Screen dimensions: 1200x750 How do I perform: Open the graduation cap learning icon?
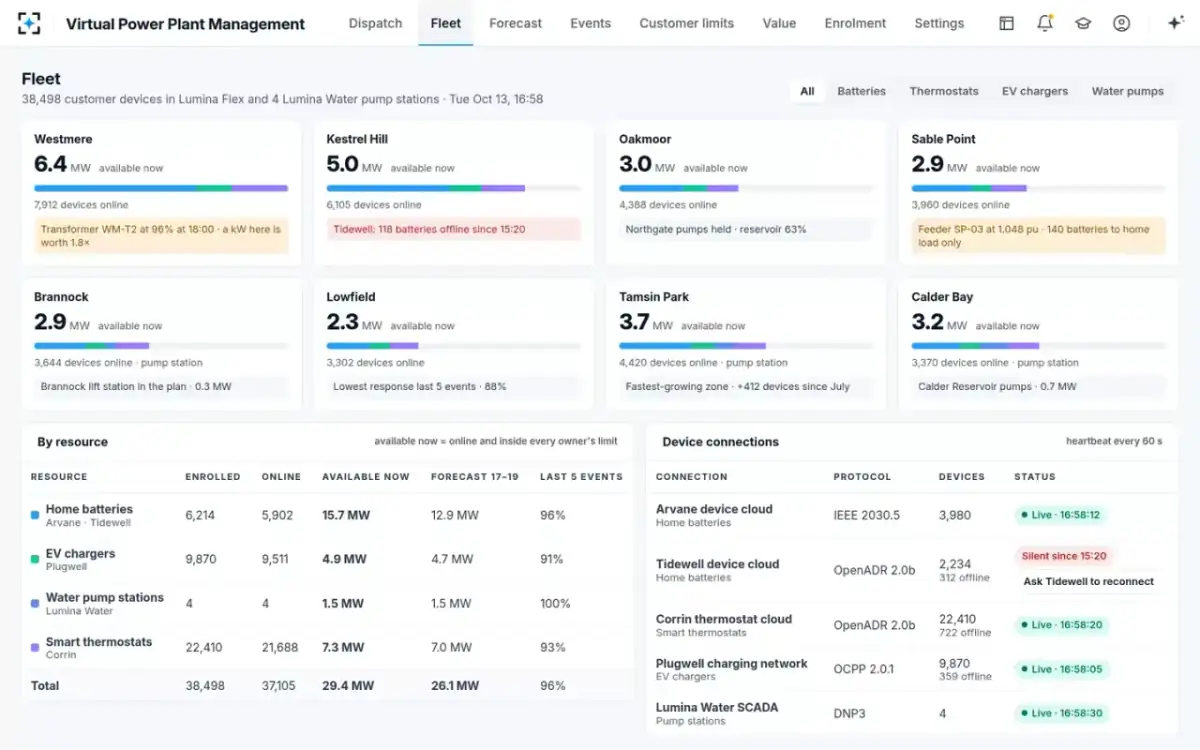coord(1083,23)
